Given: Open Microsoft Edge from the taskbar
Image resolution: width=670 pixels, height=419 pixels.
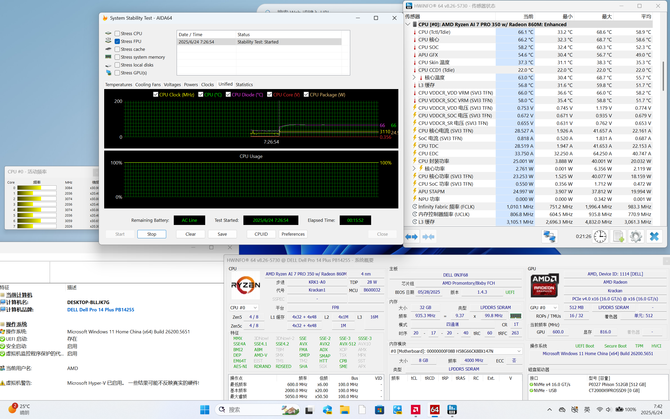Looking at the screenshot, I should point(327,410).
